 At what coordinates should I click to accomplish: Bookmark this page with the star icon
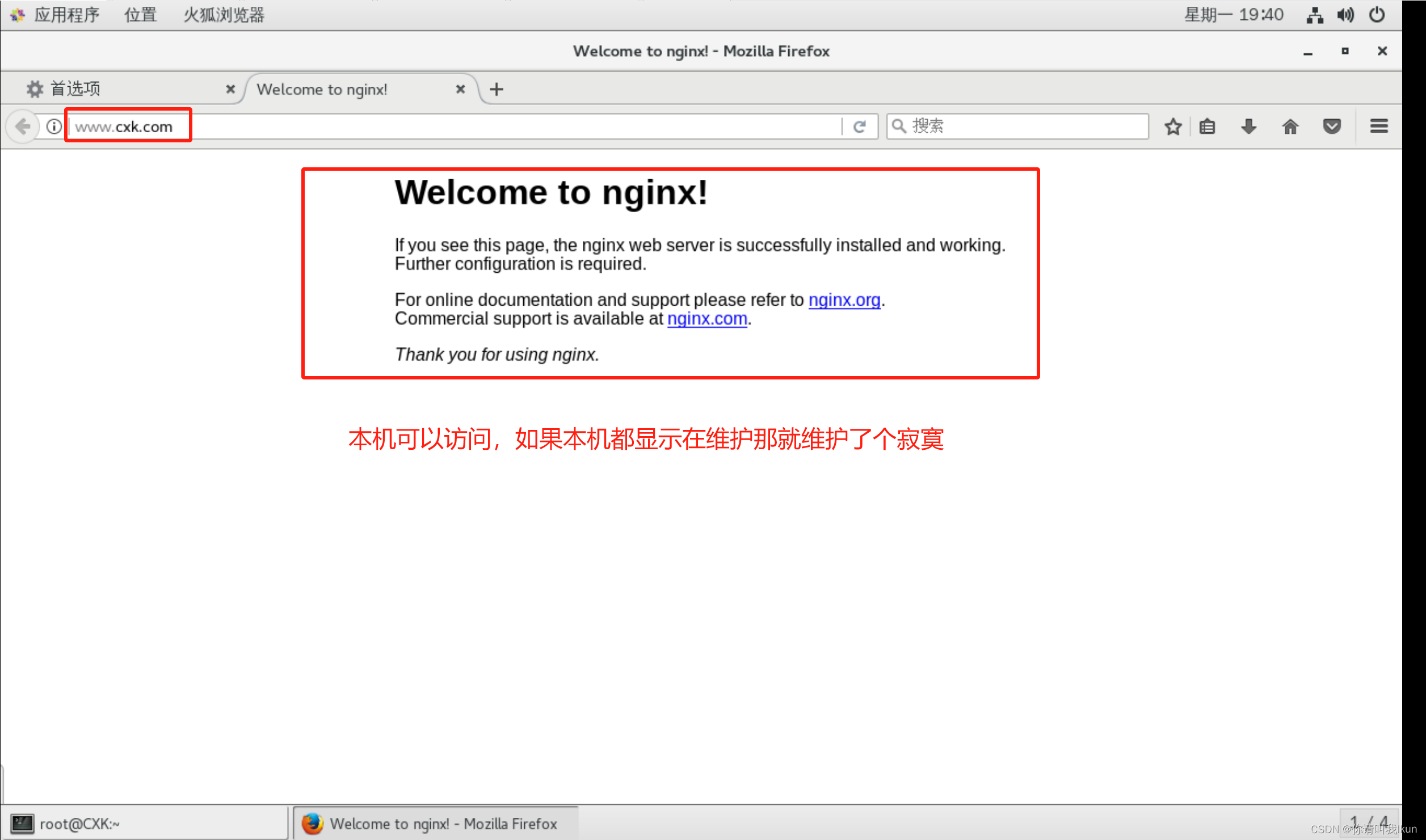click(x=1172, y=126)
